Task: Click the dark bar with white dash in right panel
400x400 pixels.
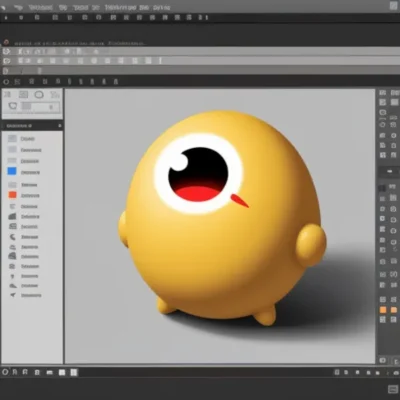Action: 389,171
